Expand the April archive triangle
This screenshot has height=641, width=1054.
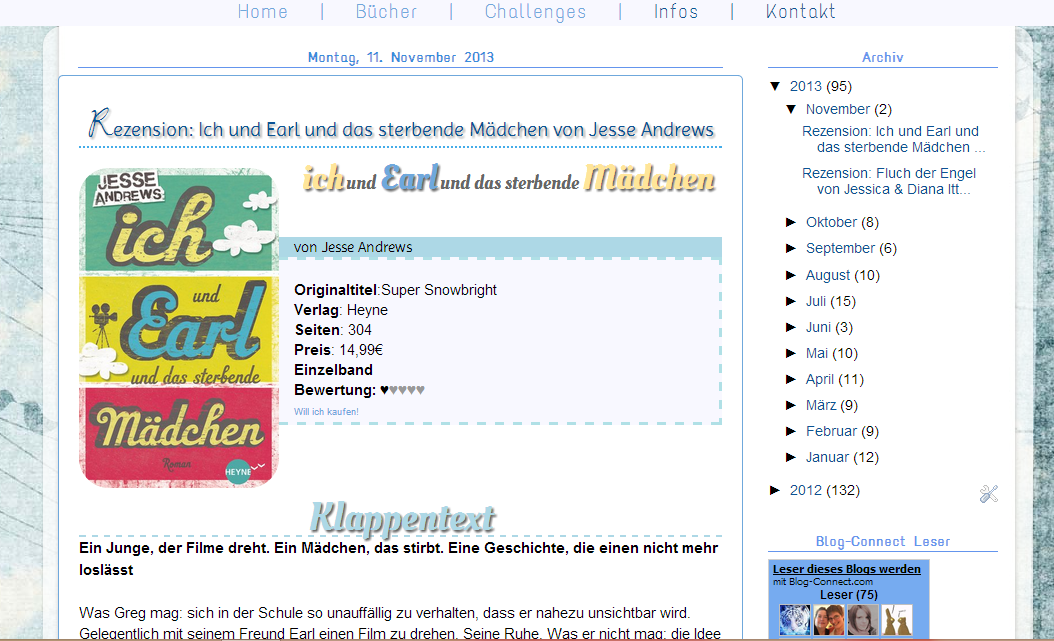coord(791,379)
